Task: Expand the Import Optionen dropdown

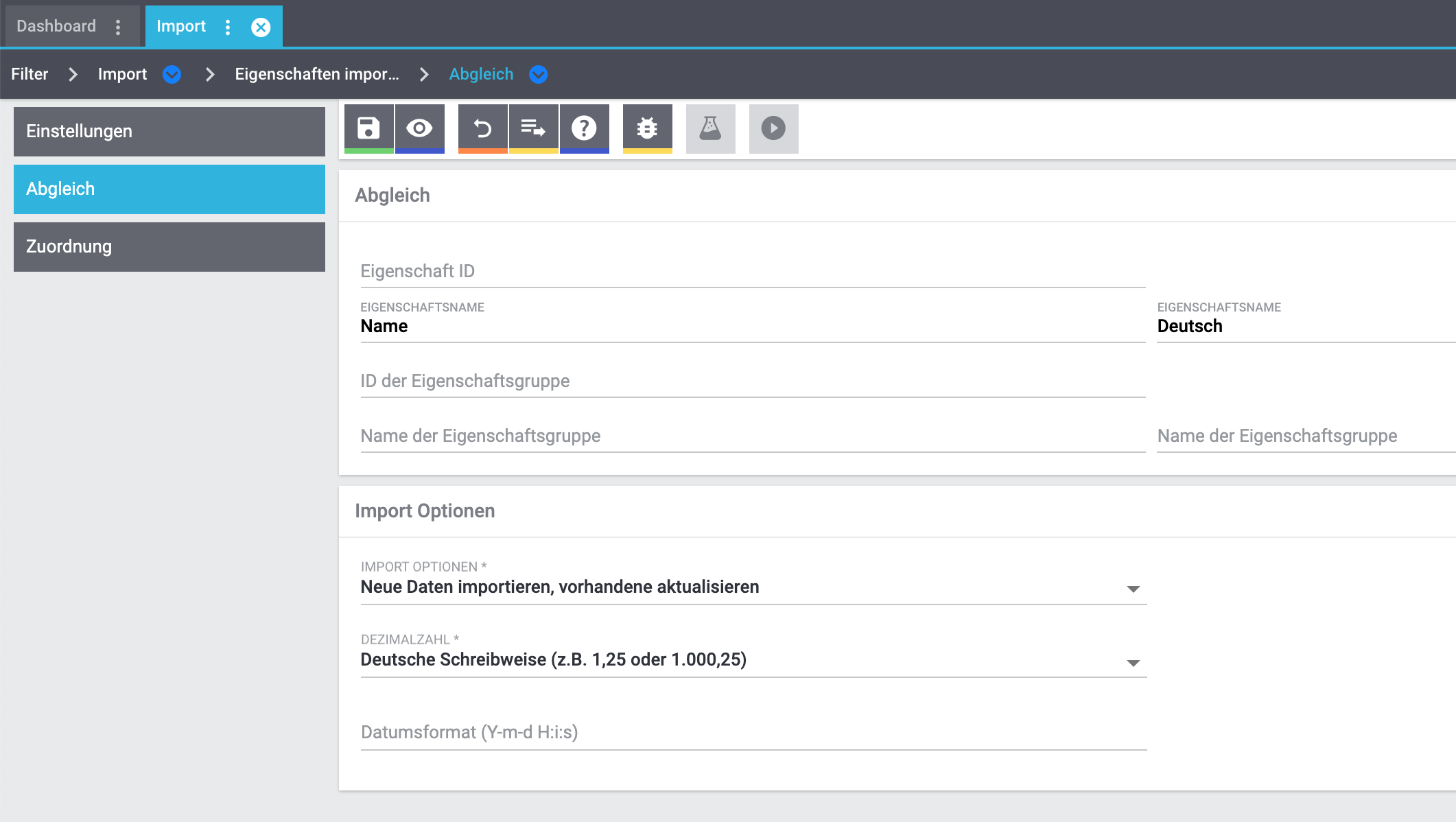Action: tap(1133, 589)
